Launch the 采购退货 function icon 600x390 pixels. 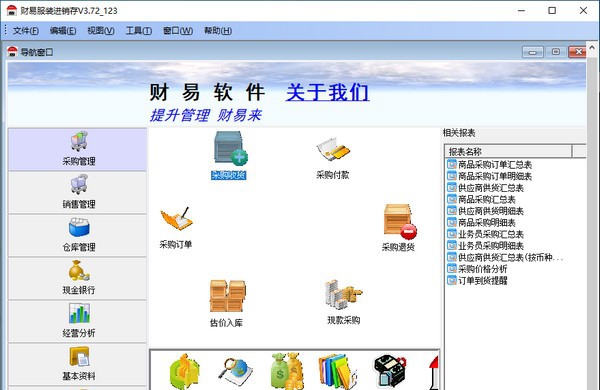399,227
